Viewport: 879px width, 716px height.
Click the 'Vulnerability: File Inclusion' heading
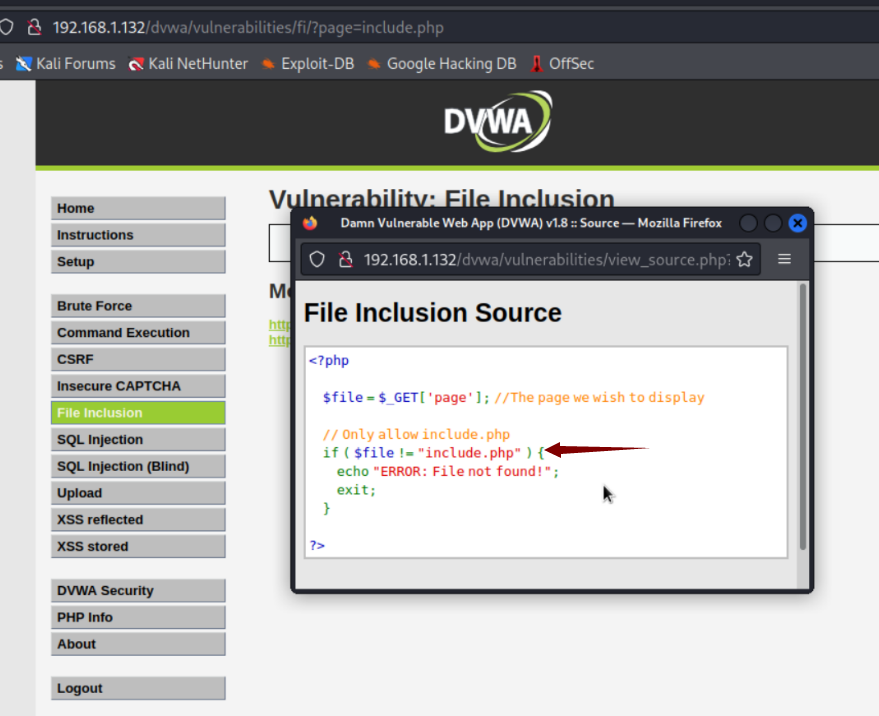pos(442,199)
